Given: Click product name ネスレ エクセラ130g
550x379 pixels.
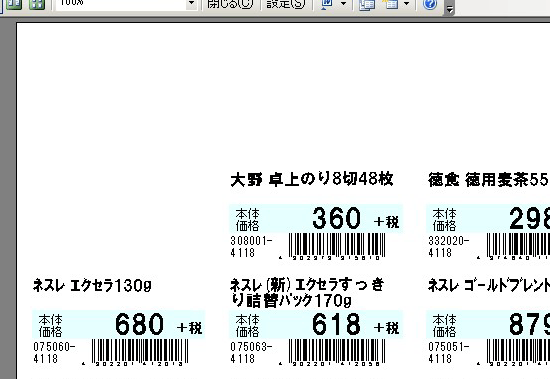Looking at the screenshot, I should [92, 286].
